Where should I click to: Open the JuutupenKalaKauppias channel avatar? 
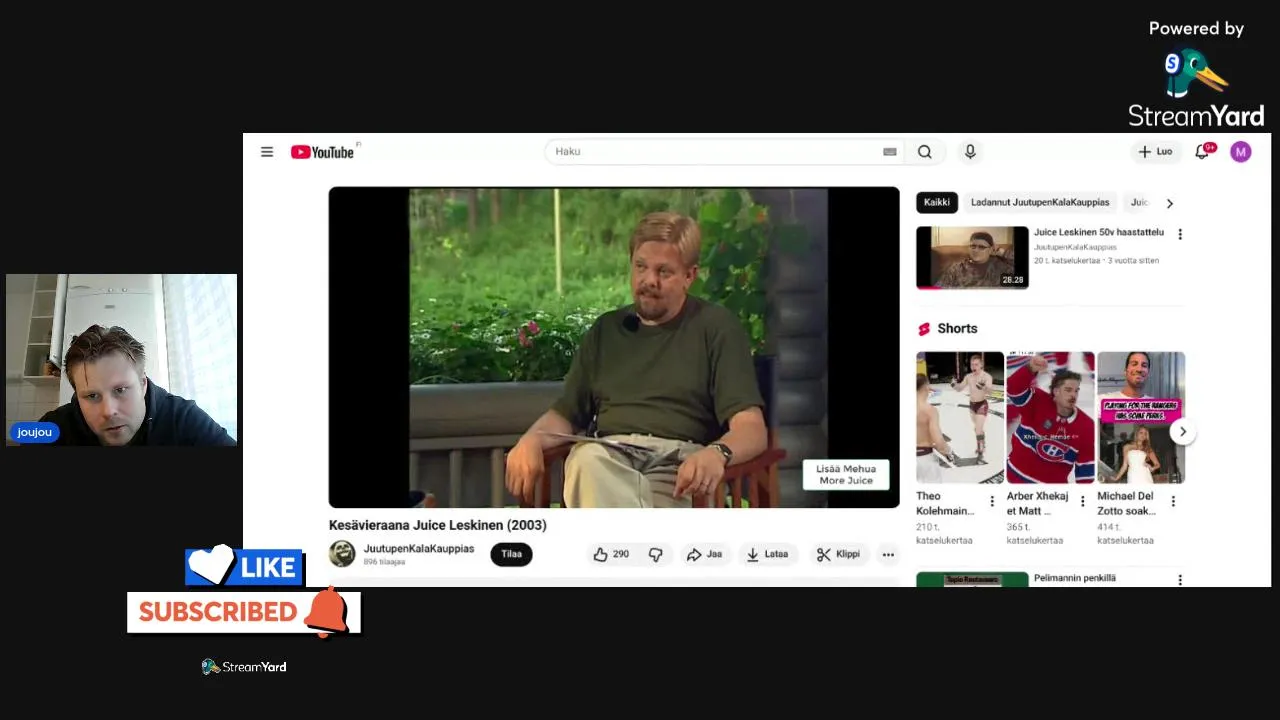pyautogui.click(x=342, y=554)
